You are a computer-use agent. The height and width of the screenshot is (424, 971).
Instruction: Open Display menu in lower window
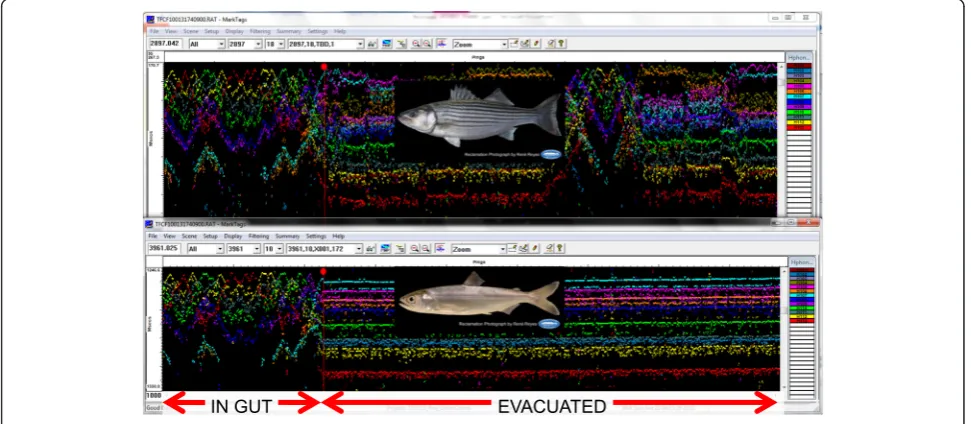pos(233,236)
